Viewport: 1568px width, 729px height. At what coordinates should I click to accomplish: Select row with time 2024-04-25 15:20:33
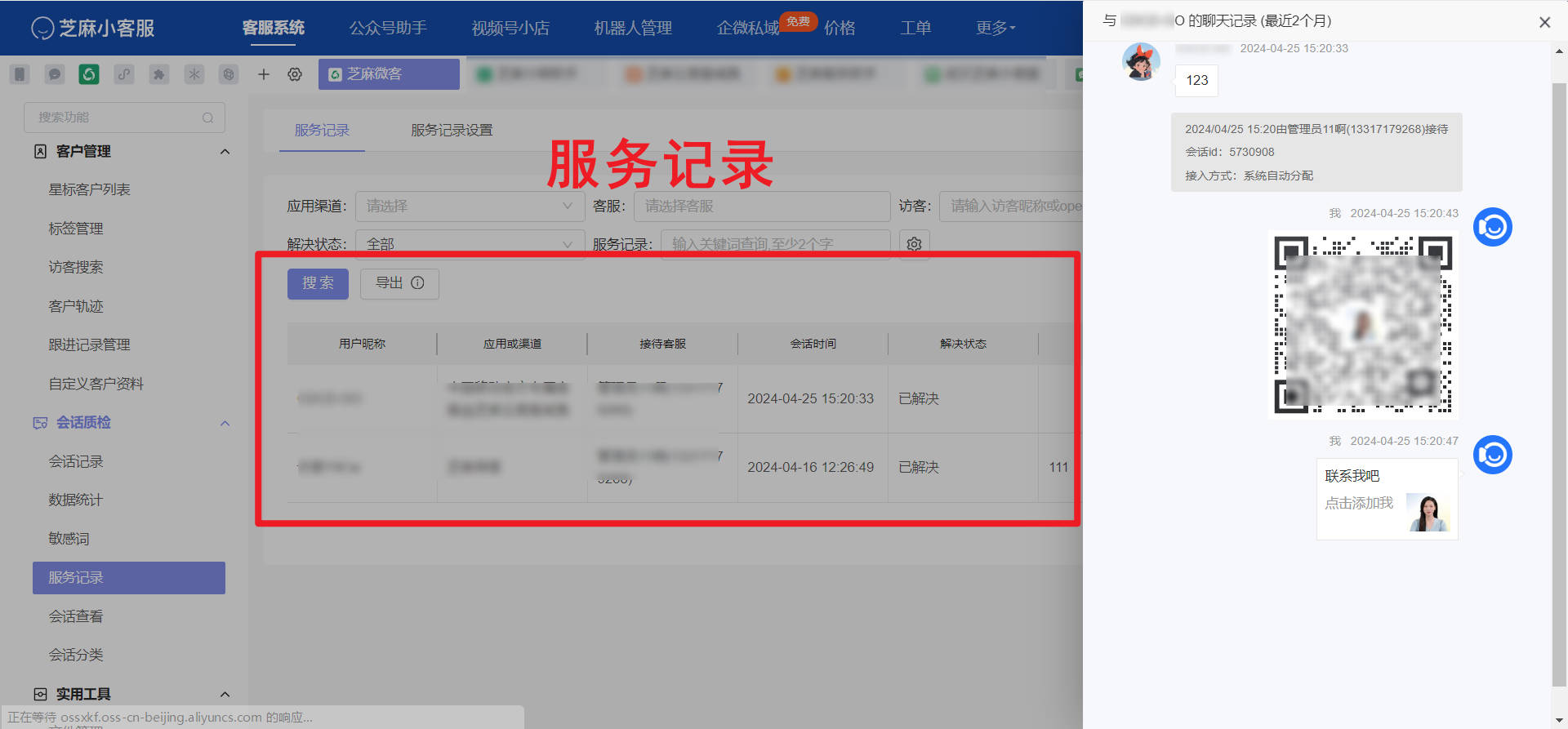point(685,398)
